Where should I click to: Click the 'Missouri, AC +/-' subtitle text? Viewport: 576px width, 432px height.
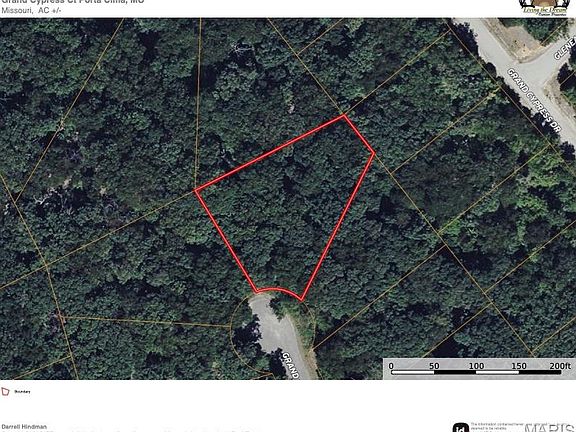[31, 10]
